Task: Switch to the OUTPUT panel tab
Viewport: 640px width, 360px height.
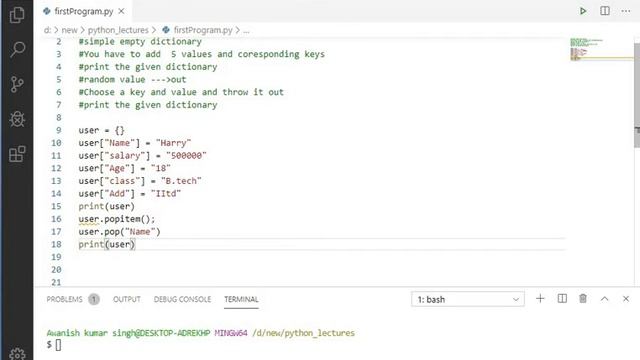Action: pos(127,299)
